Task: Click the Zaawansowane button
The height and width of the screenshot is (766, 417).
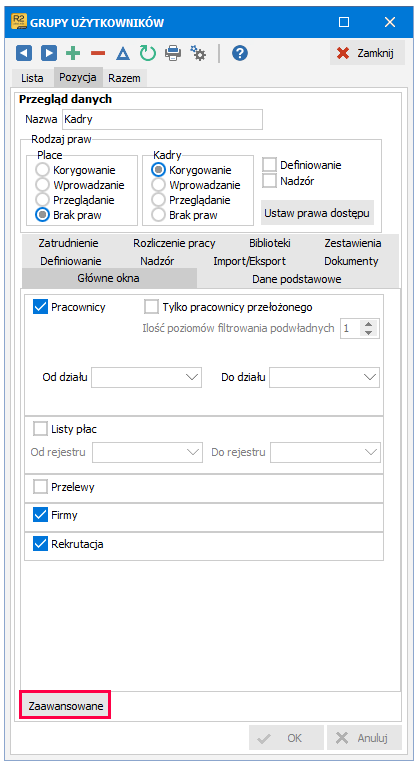Action: 65,705
